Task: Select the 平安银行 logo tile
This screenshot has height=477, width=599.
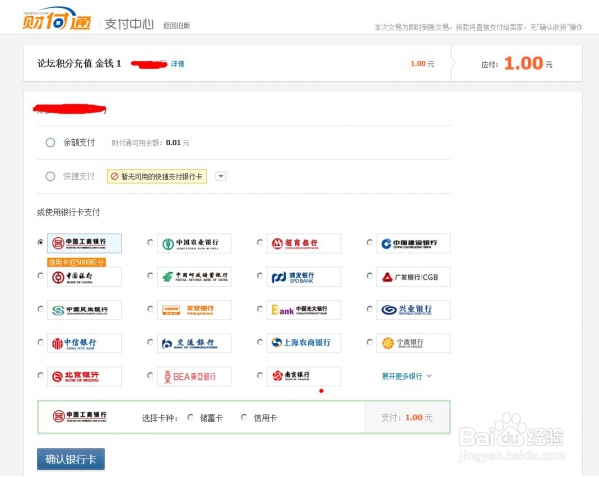Action: pos(194,310)
